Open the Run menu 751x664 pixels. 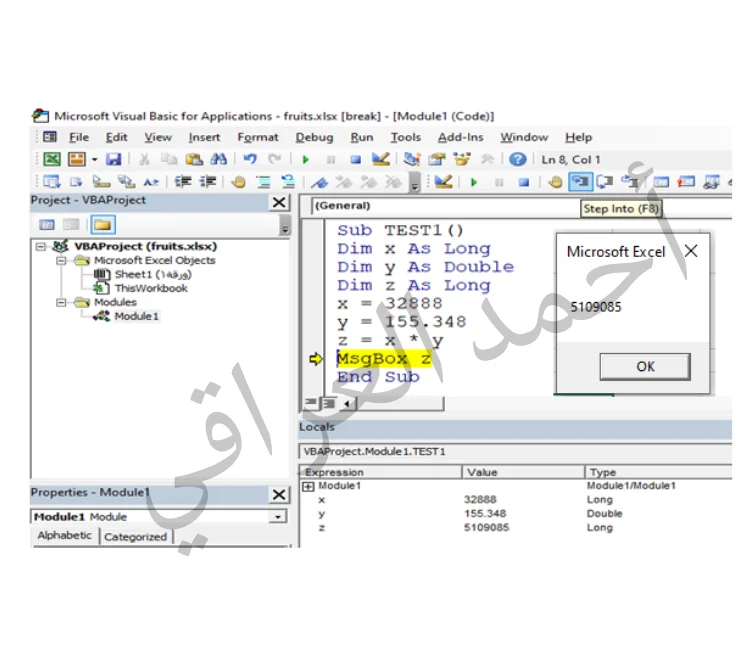click(x=362, y=137)
